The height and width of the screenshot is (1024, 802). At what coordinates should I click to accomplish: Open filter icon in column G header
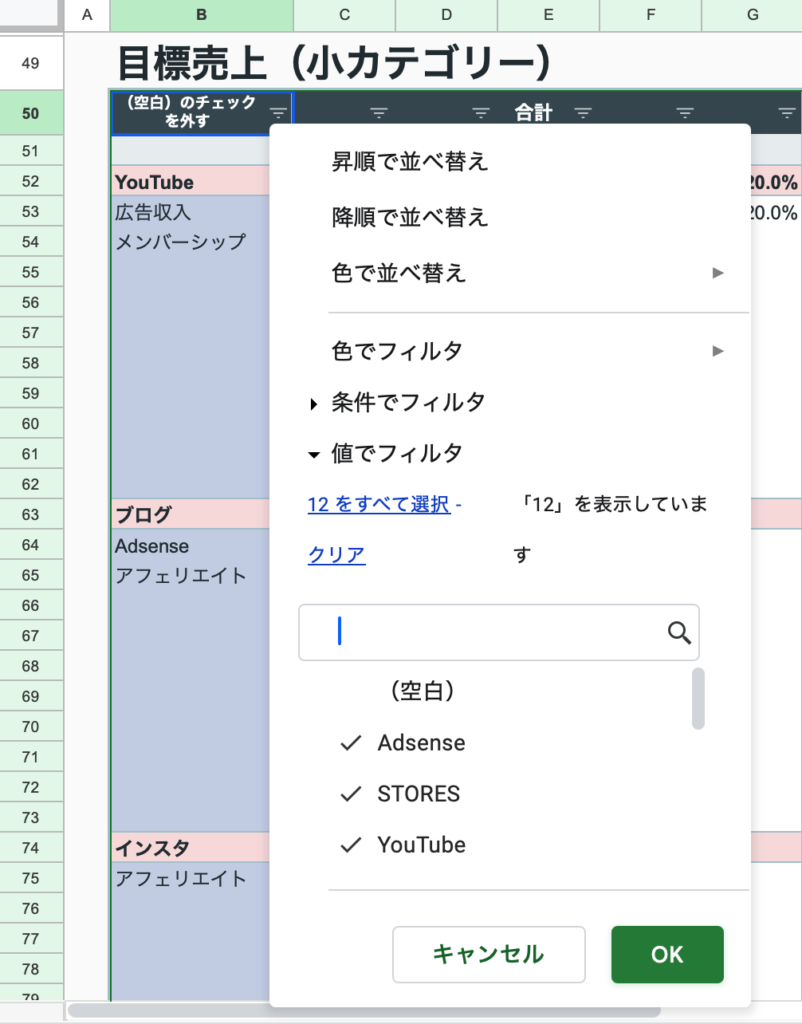(786, 113)
